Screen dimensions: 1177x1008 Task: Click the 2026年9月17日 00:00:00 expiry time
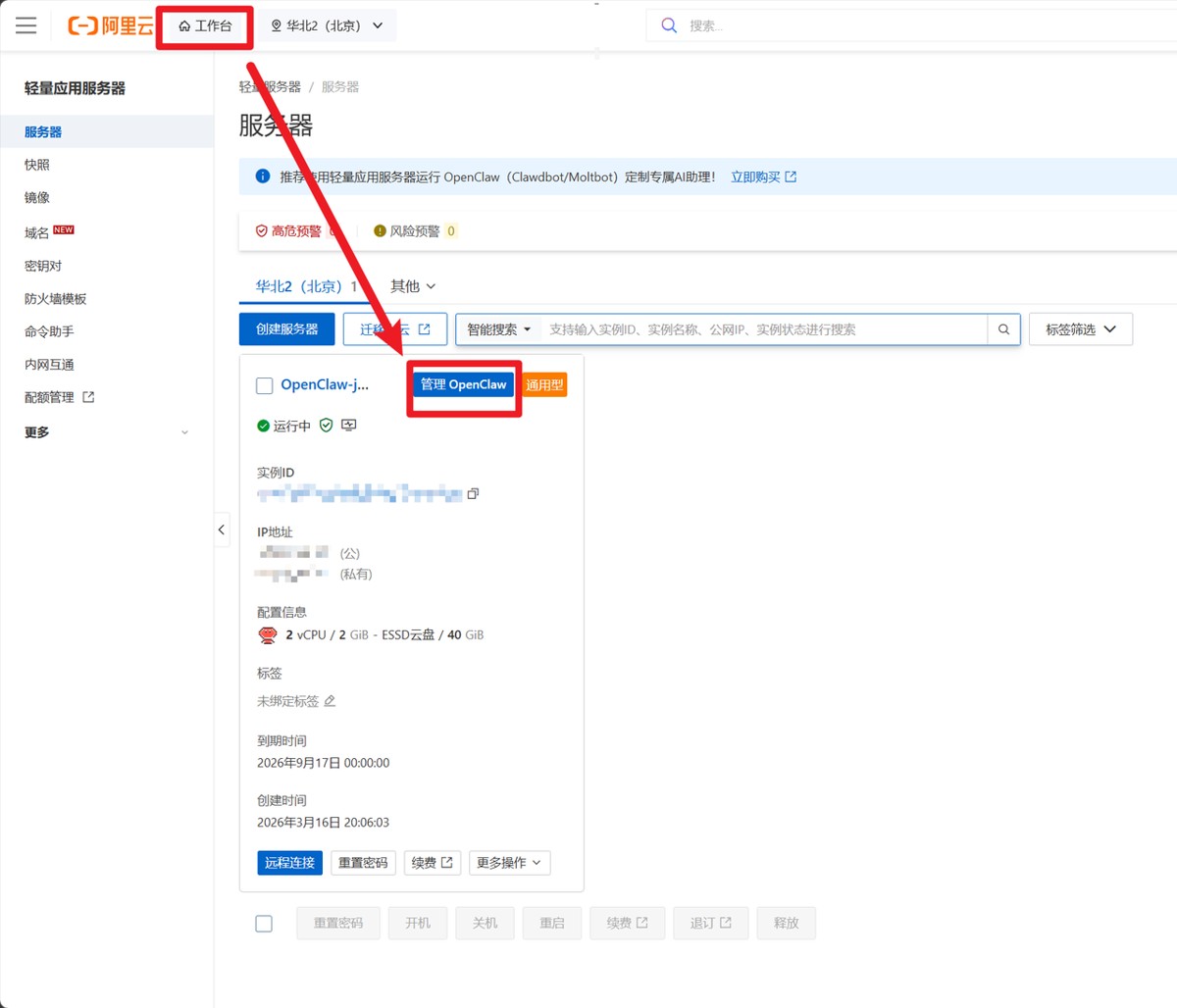(x=323, y=763)
